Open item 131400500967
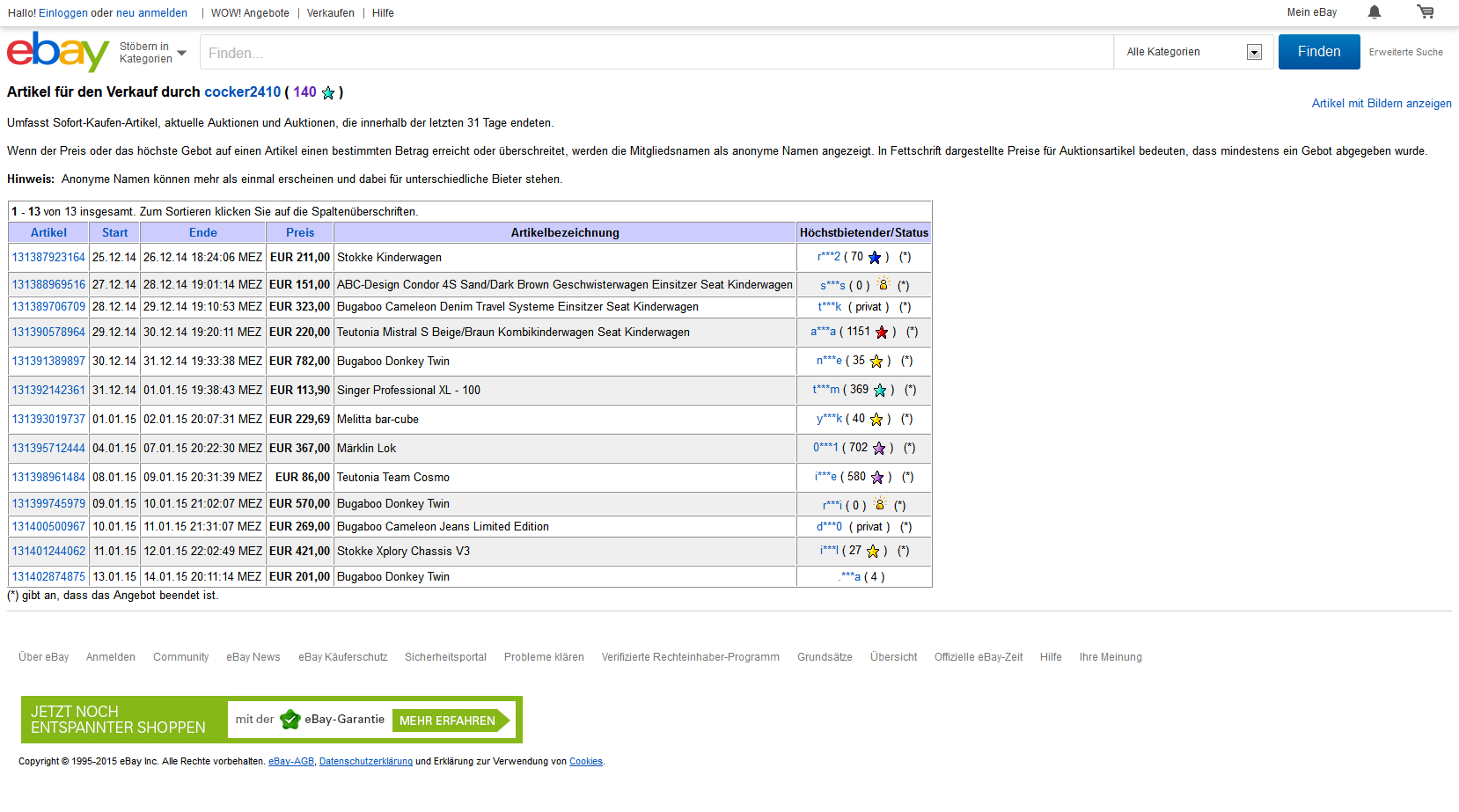The height and width of the screenshot is (812, 1459). [x=48, y=527]
